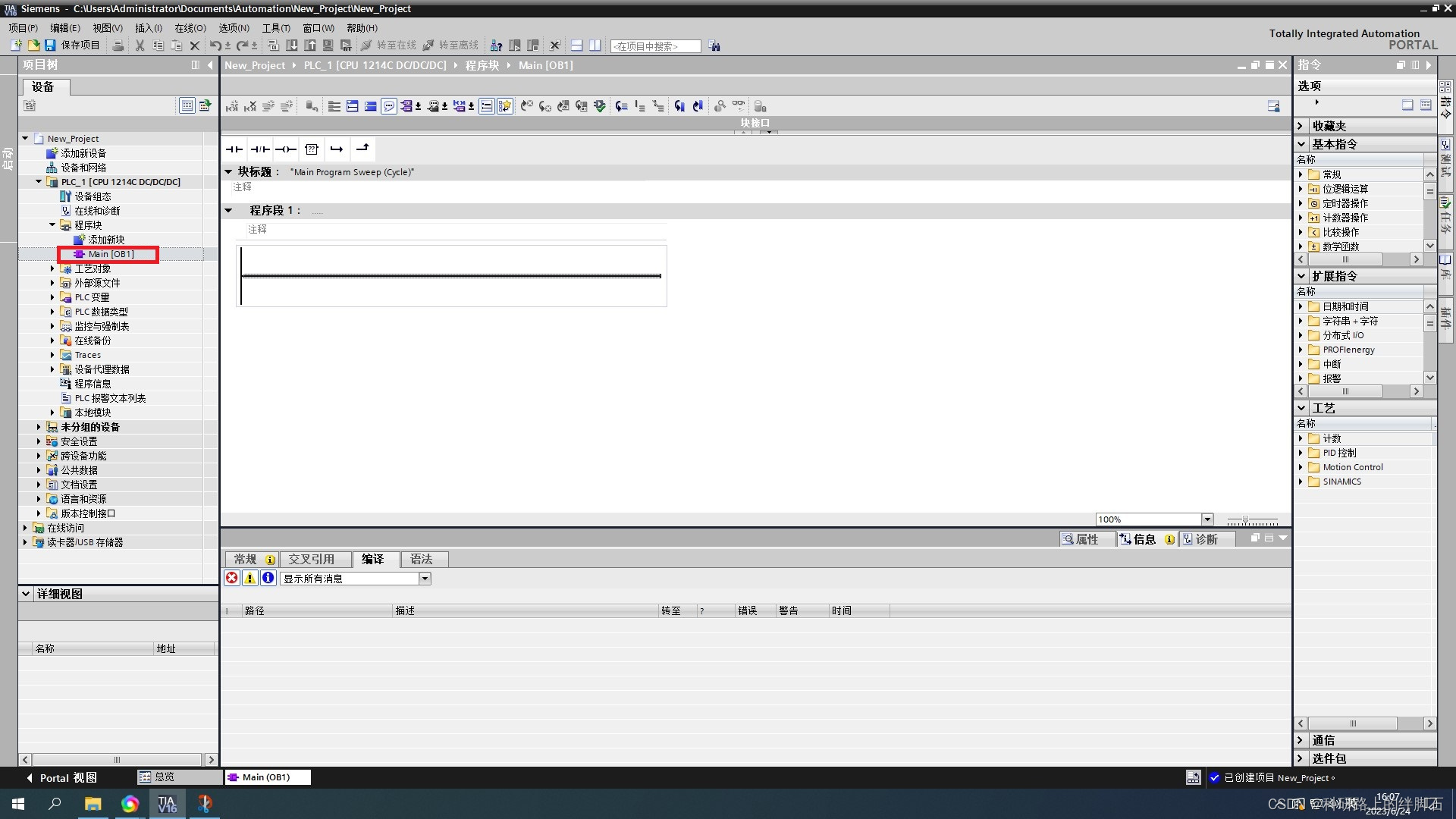Toggle horizontal editor split
This screenshot has width=1456, height=819.
pyautogui.click(x=577, y=45)
